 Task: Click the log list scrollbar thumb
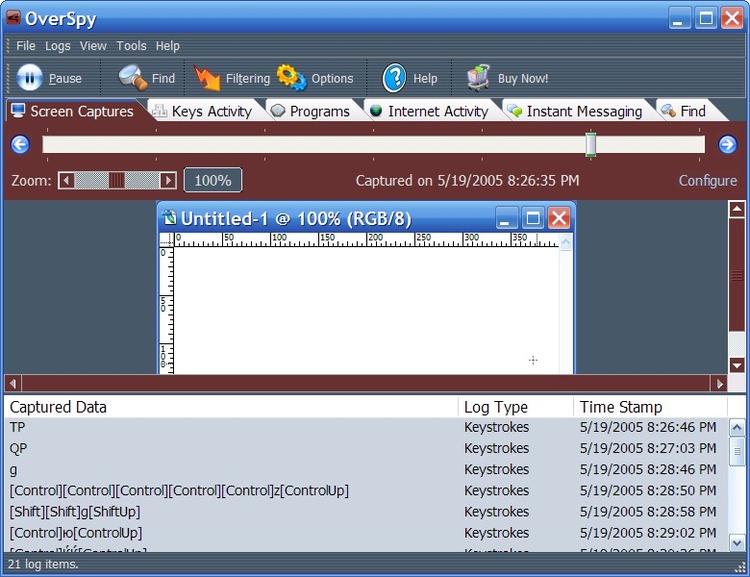[x=737, y=451]
